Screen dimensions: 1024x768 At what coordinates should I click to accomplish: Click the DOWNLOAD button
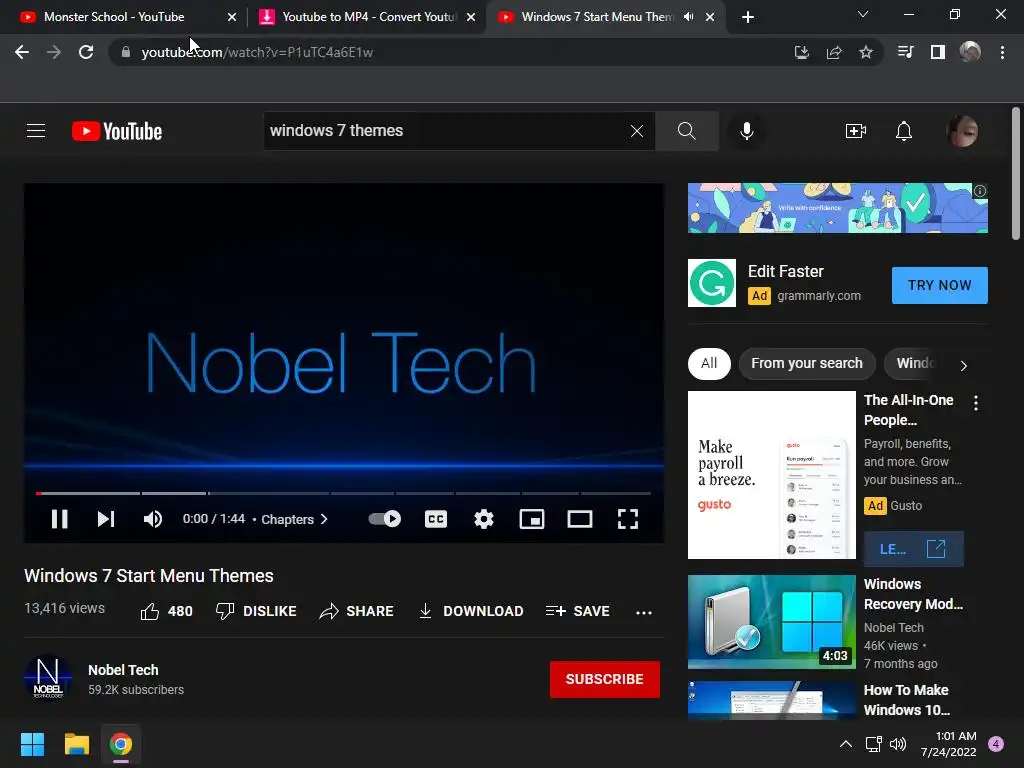tap(471, 611)
